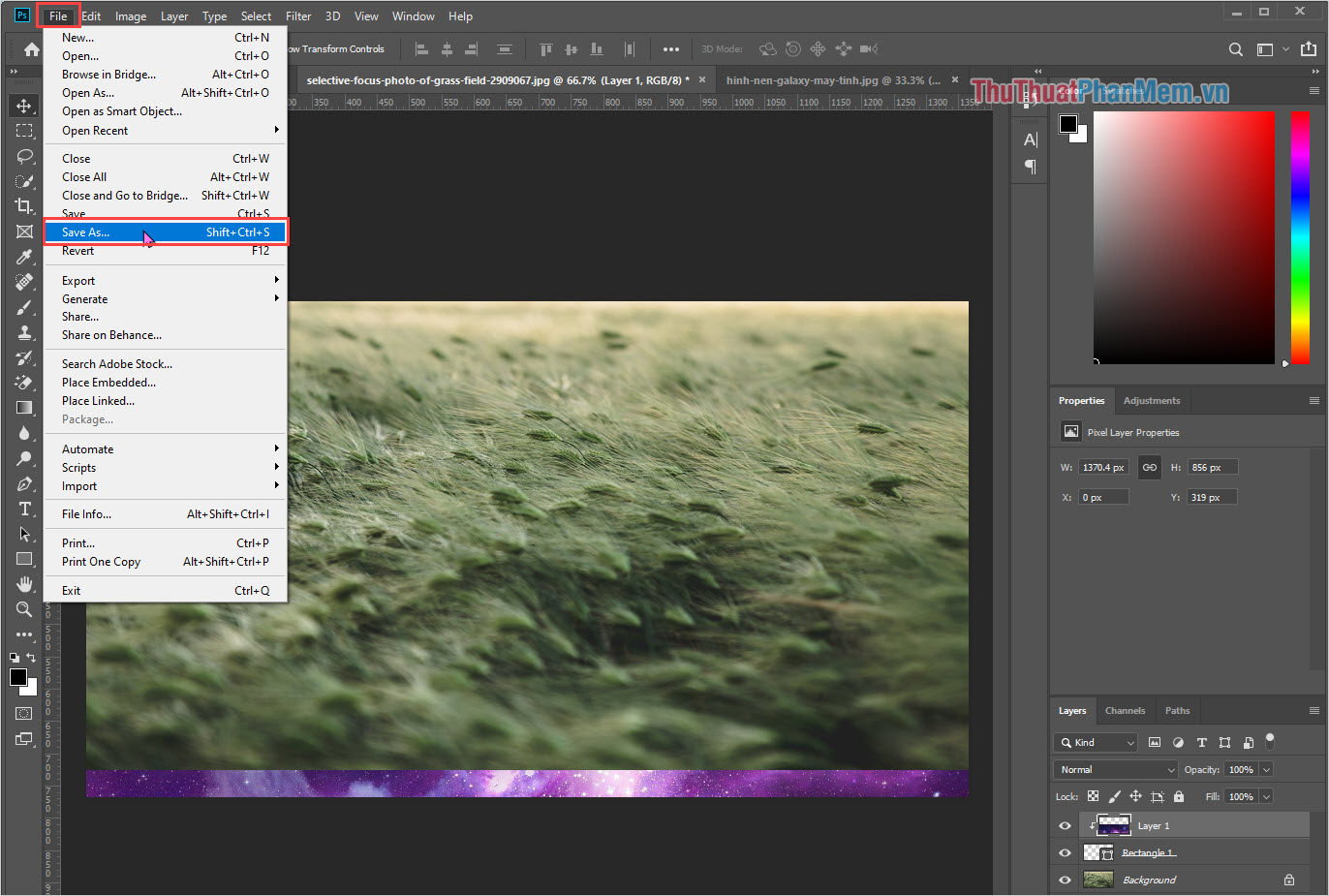Image resolution: width=1329 pixels, height=896 pixels.
Task: Toggle visibility of Layer 1
Action: pyautogui.click(x=1065, y=825)
